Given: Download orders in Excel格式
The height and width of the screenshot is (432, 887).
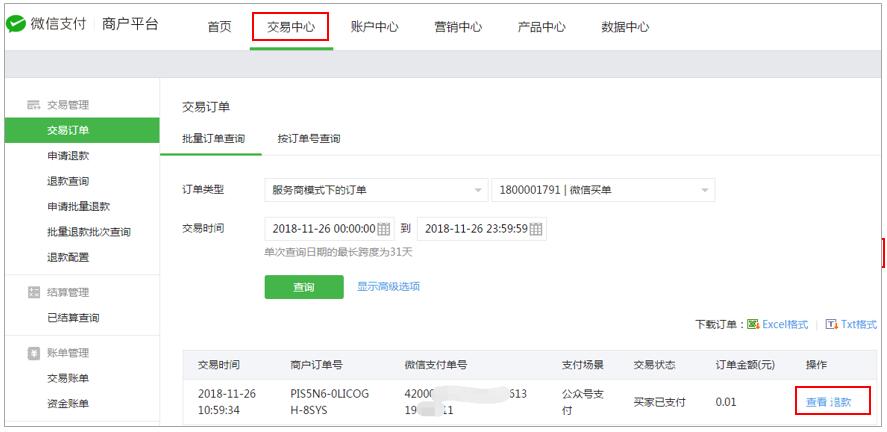Looking at the screenshot, I should (x=778, y=325).
